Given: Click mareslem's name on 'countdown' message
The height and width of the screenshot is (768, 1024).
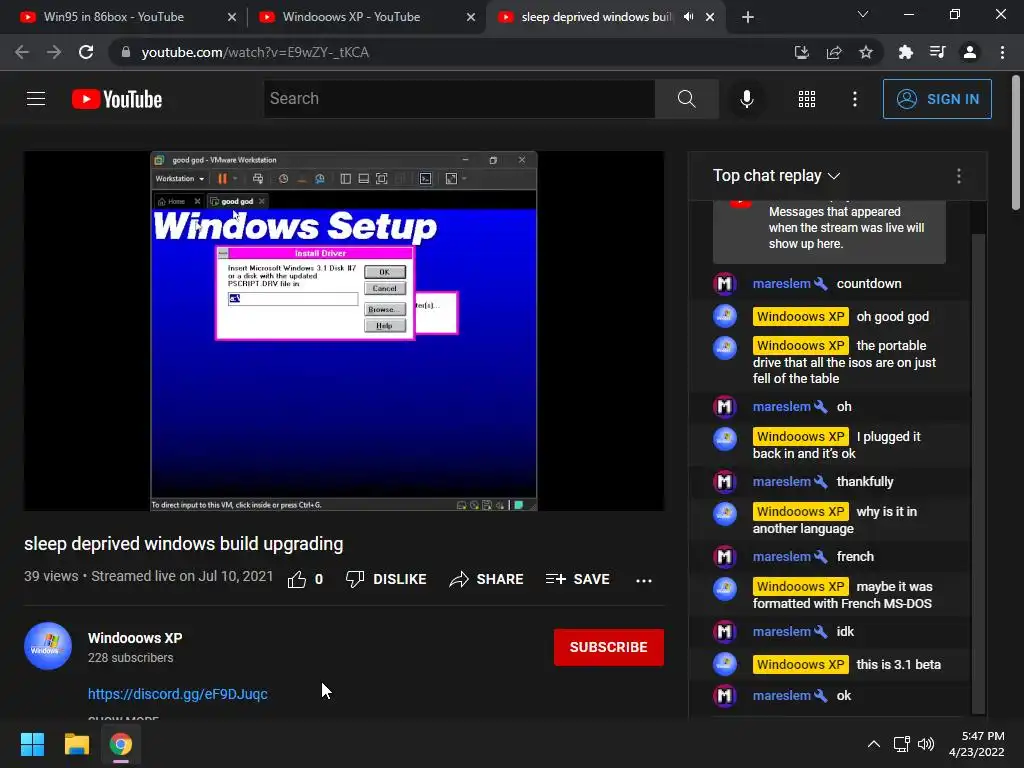Looking at the screenshot, I should pyautogui.click(x=782, y=283).
